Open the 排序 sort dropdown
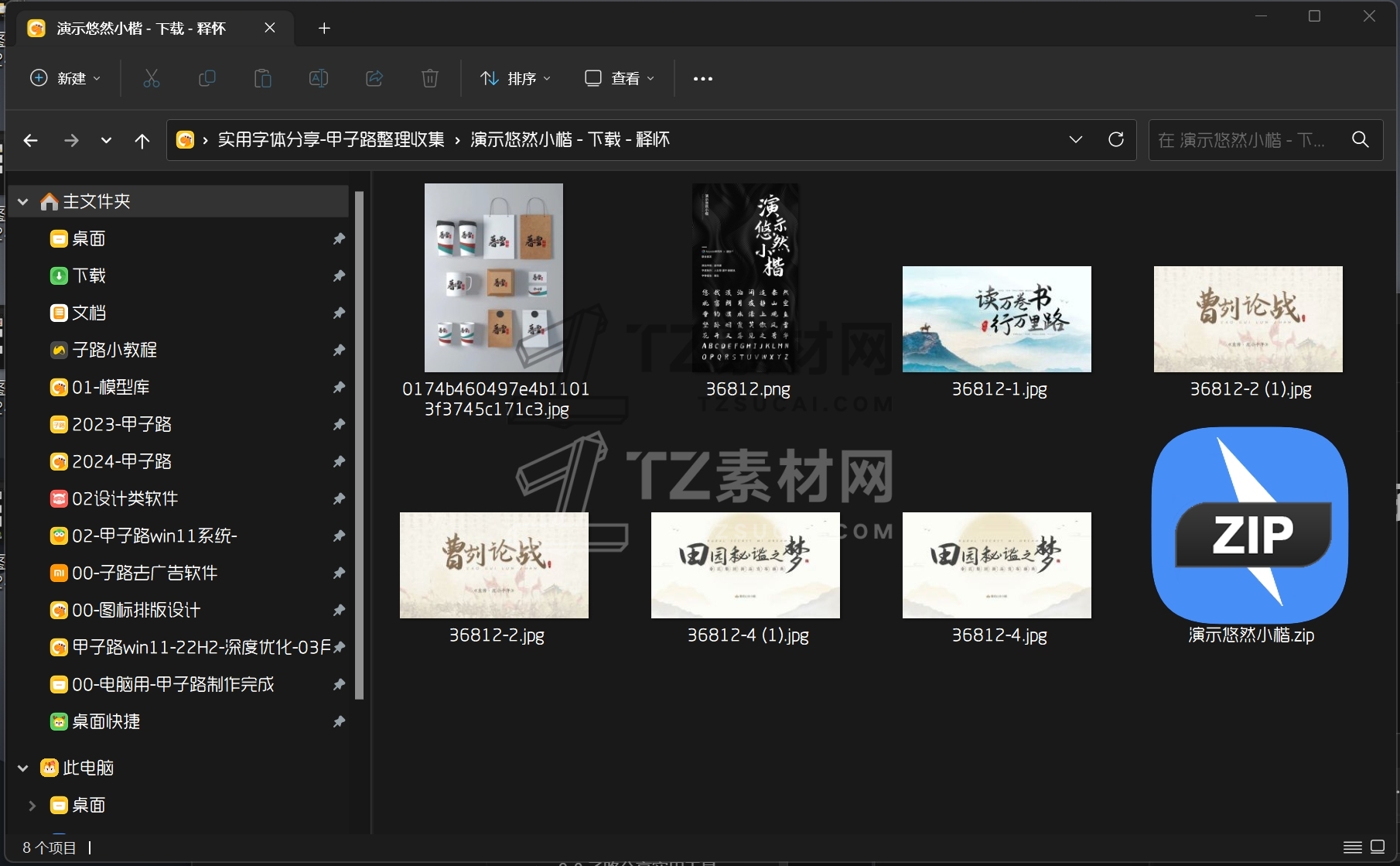Screen dimensions: 1400x866 click(515, 78)
